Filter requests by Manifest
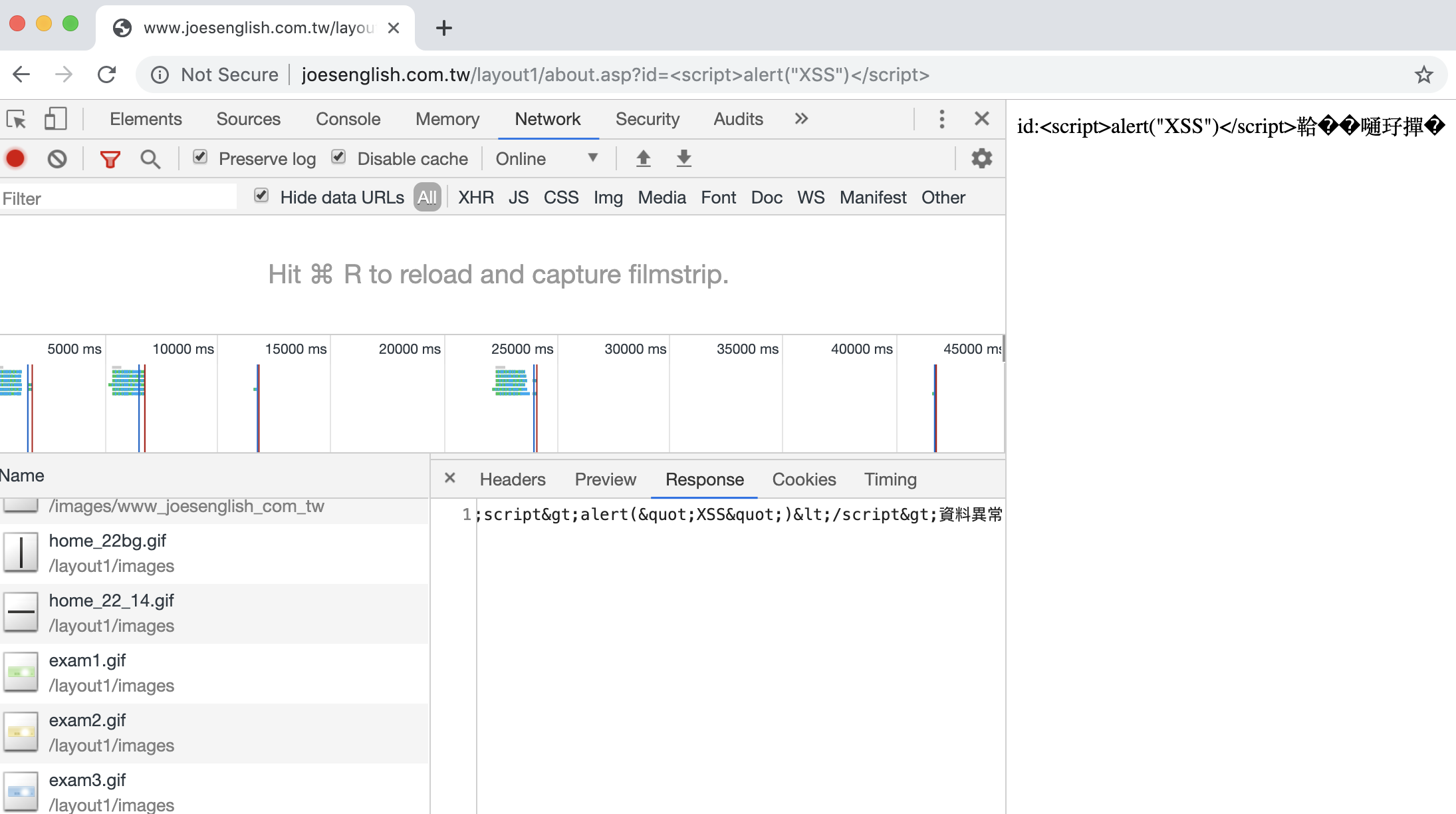The width and height of the screenshot is (1456, 814). (x=873, y=198)
